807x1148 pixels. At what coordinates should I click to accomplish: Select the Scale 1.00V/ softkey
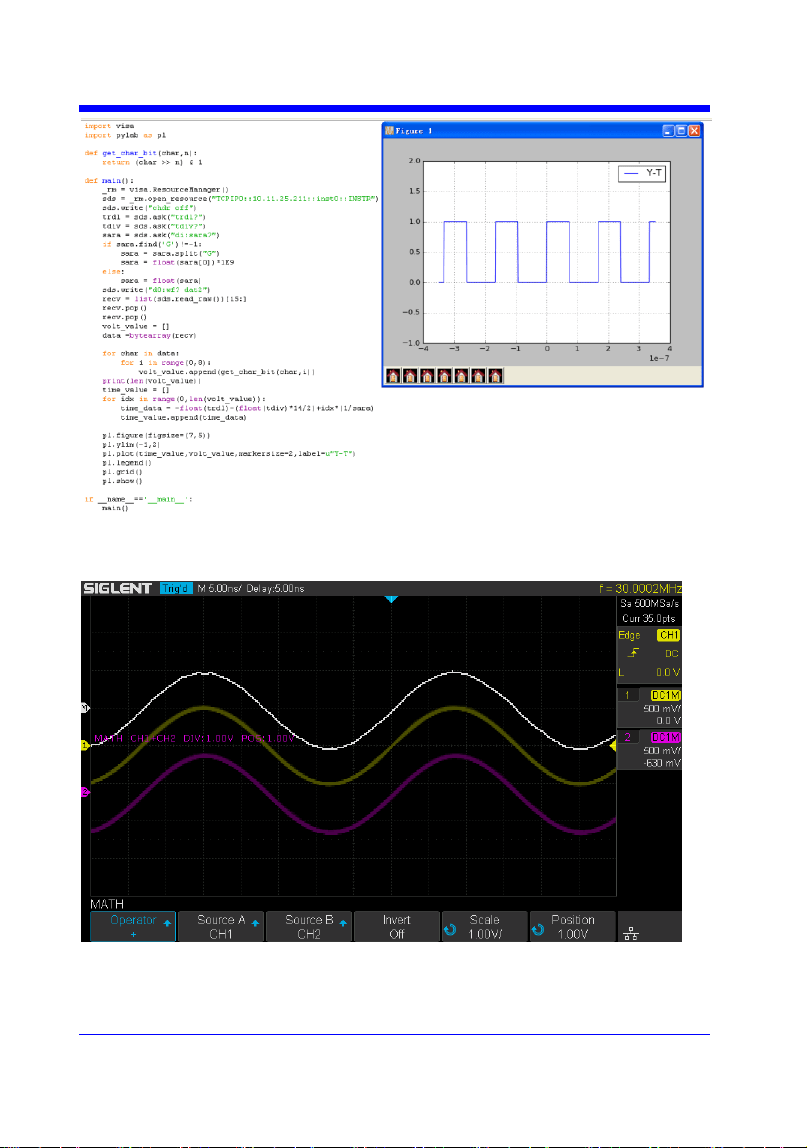pos(485,926)
